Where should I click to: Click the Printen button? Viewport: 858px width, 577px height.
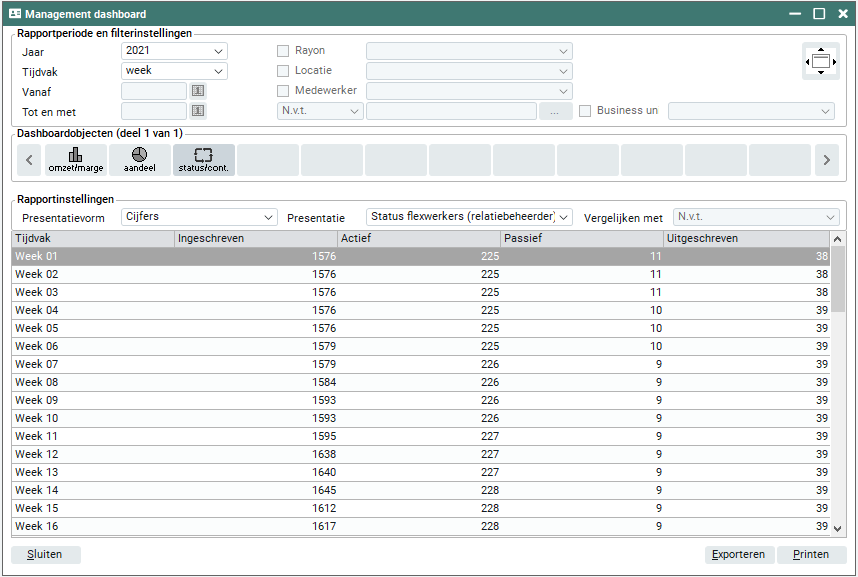(x=810, y=555)
